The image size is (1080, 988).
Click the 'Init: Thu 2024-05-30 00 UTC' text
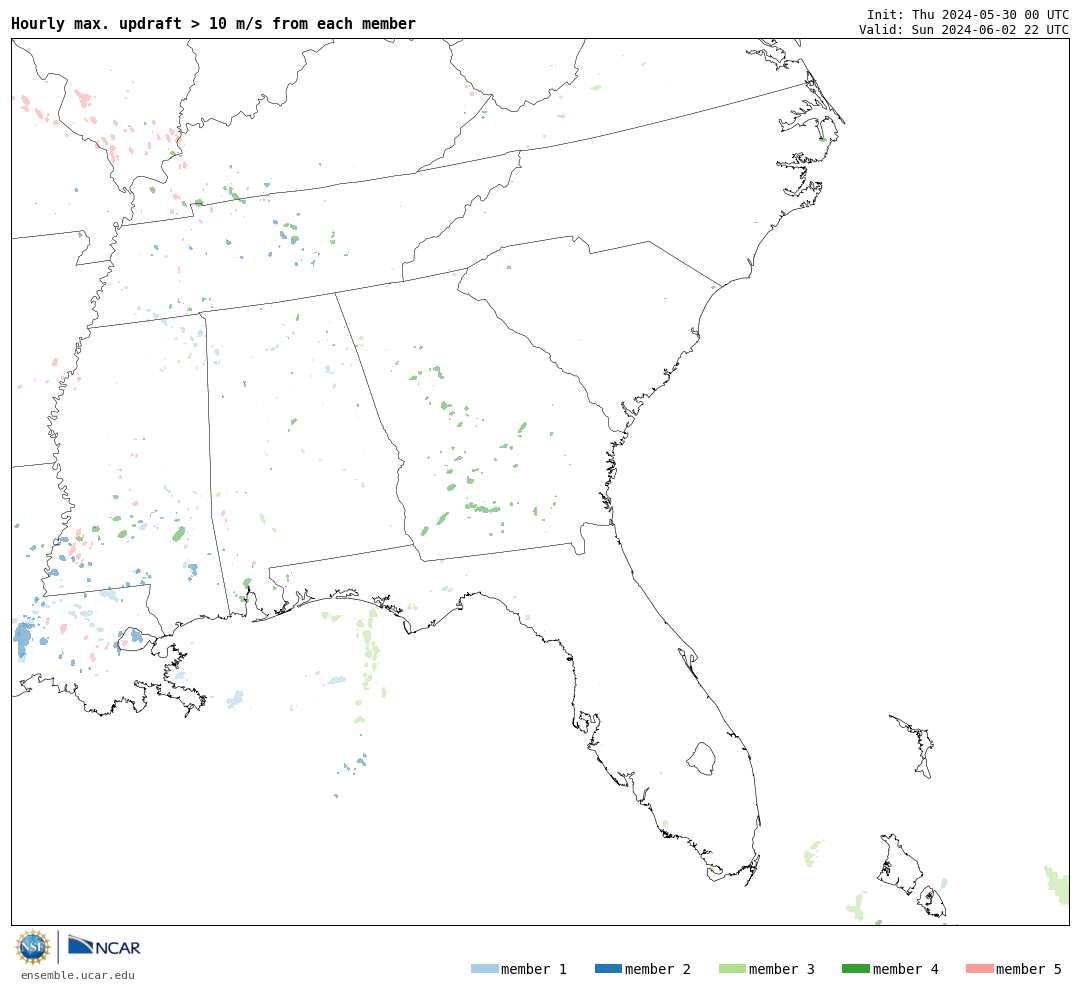coord(968,14)
